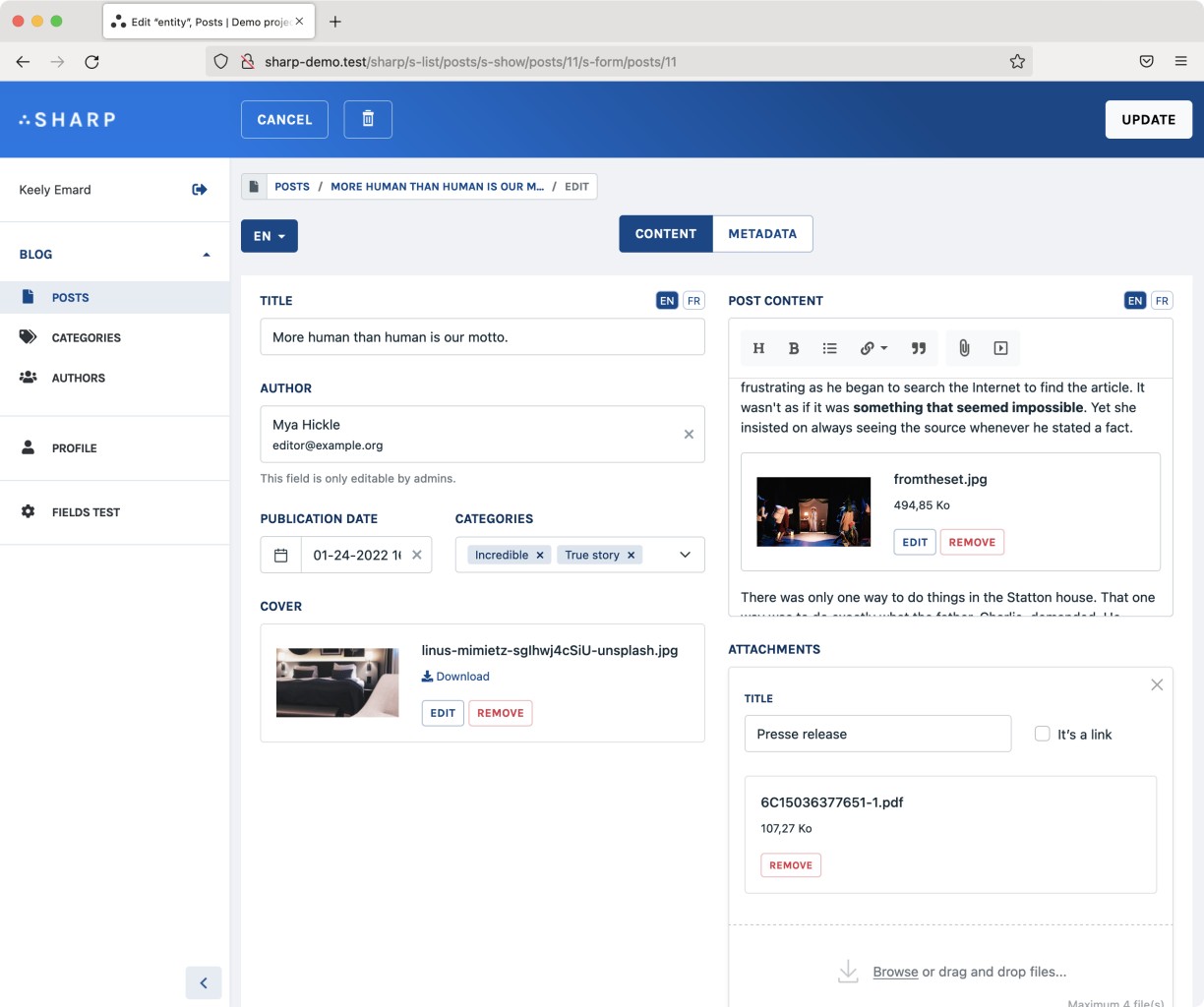Open the EN language dropdown
This screenshot has height=1007, width=1204.
(x=269, y=236)
